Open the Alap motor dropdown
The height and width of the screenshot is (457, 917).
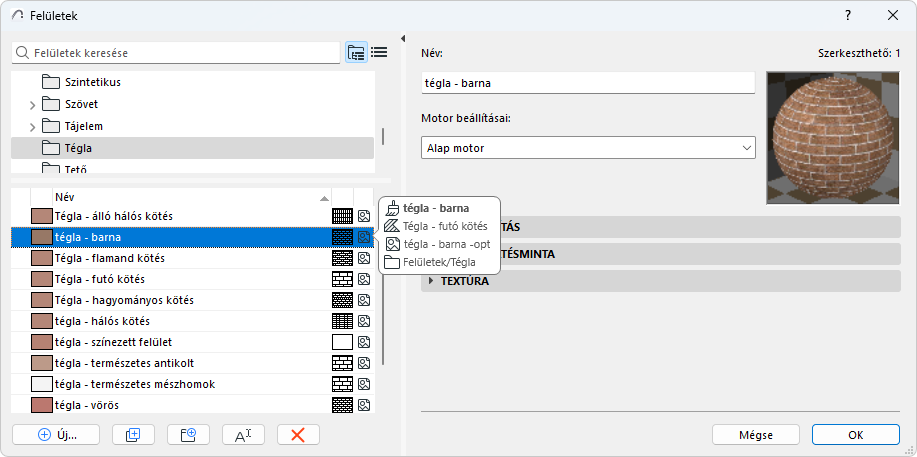(588, 148)
